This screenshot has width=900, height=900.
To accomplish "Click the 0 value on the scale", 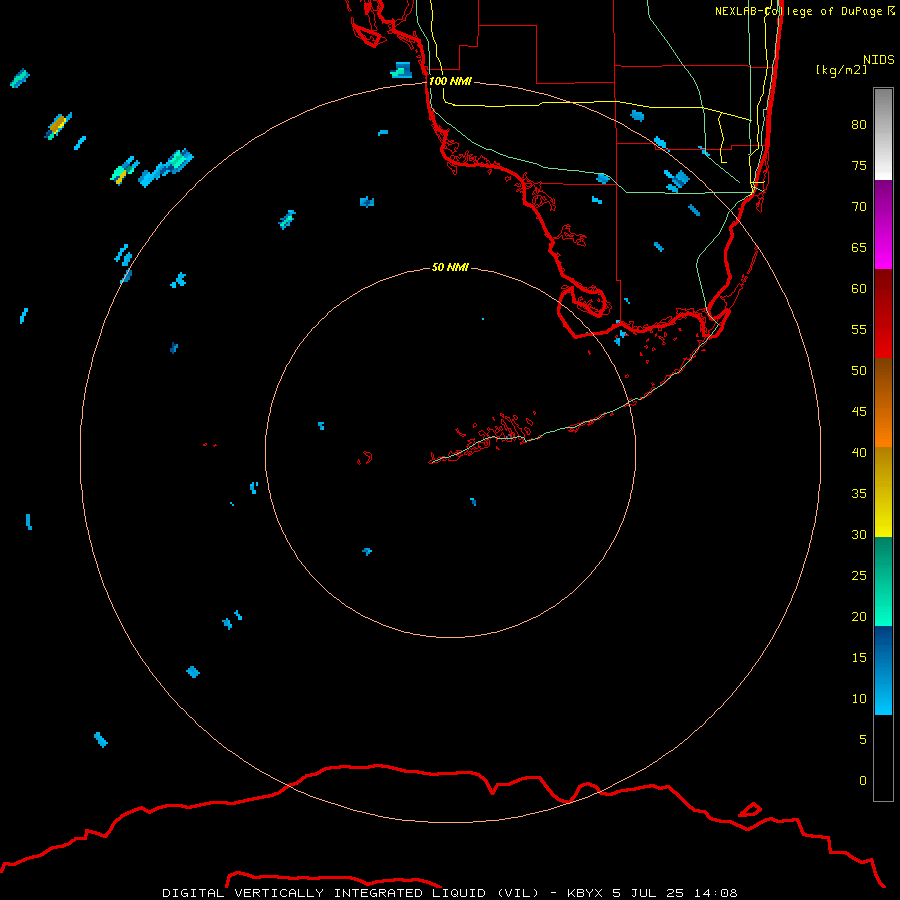I will (863, 781).
